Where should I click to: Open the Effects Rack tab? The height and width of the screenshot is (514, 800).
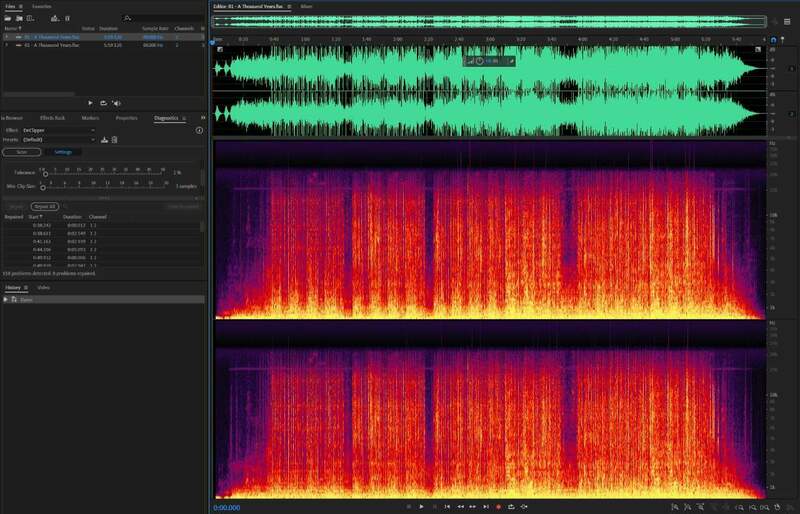pos(53,118)
